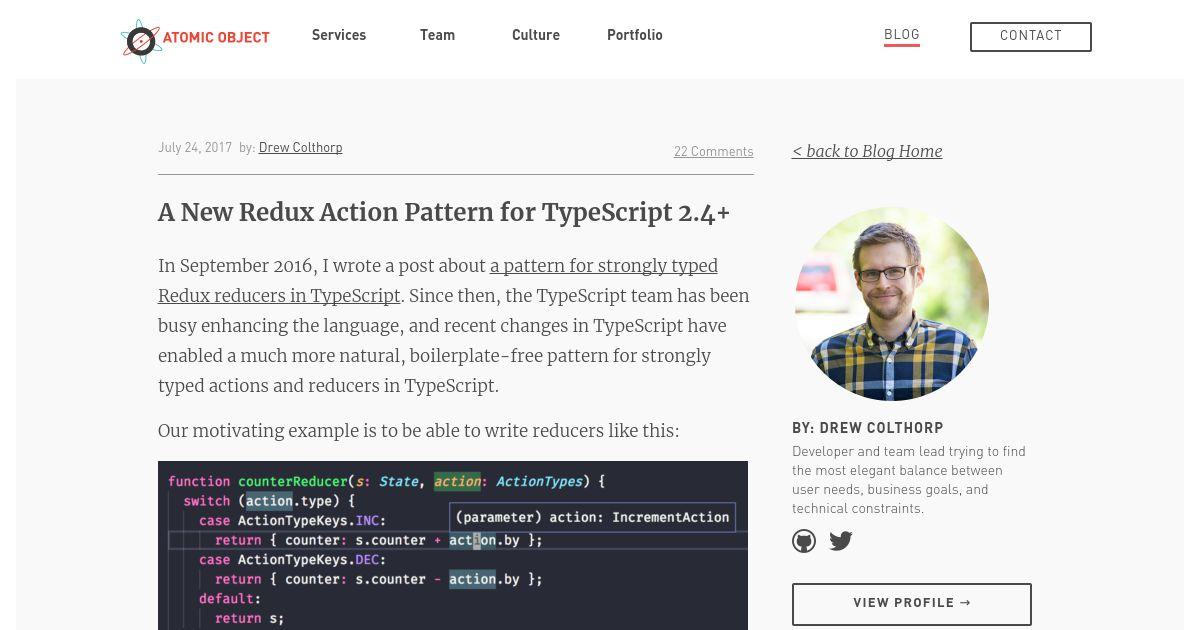Open the Services menu
This screenshot has width=1200, height=630.
pyautogui.click(x=339, y=36)
